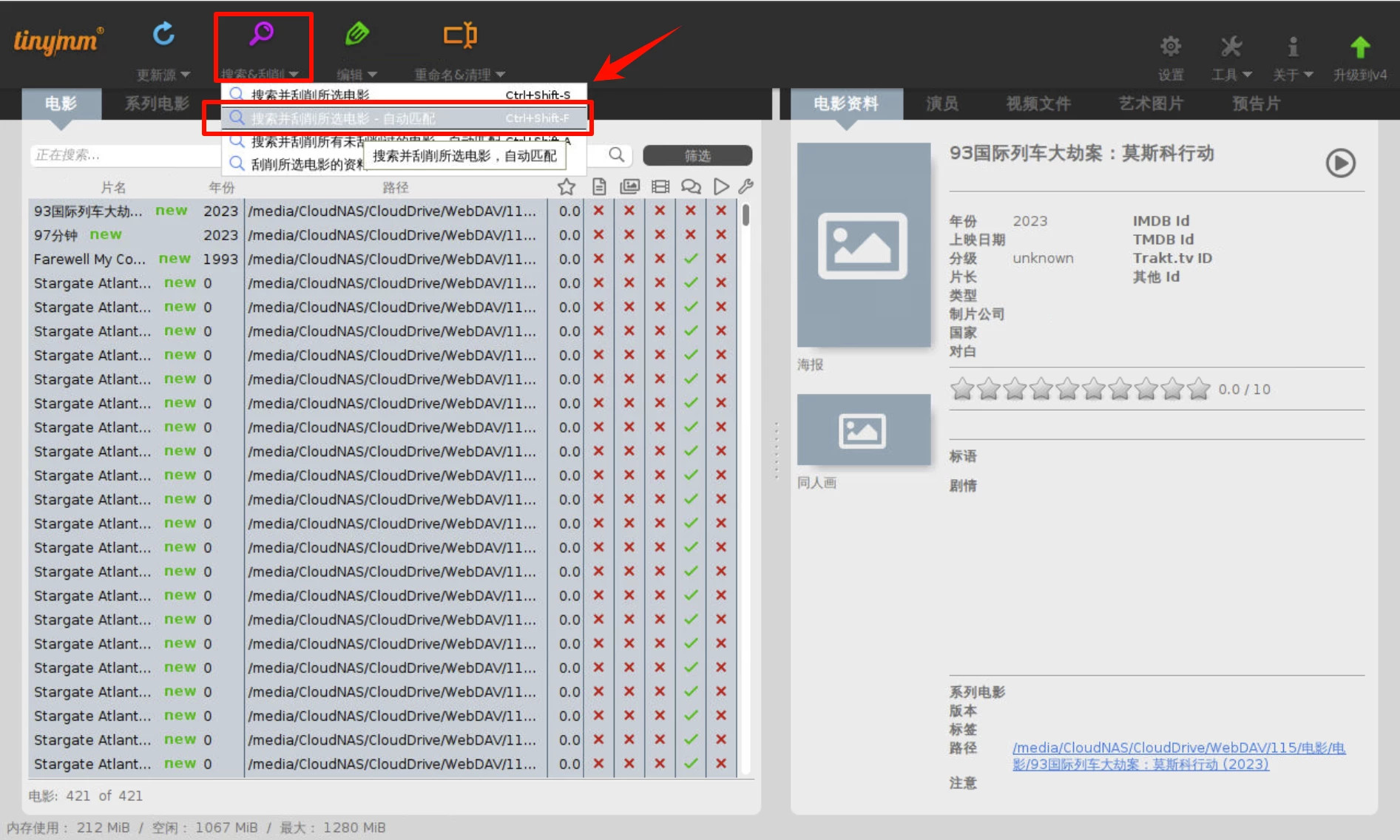Switch to the 系列电影 tab
This screenshot has width=1400, height=840.
157,104
